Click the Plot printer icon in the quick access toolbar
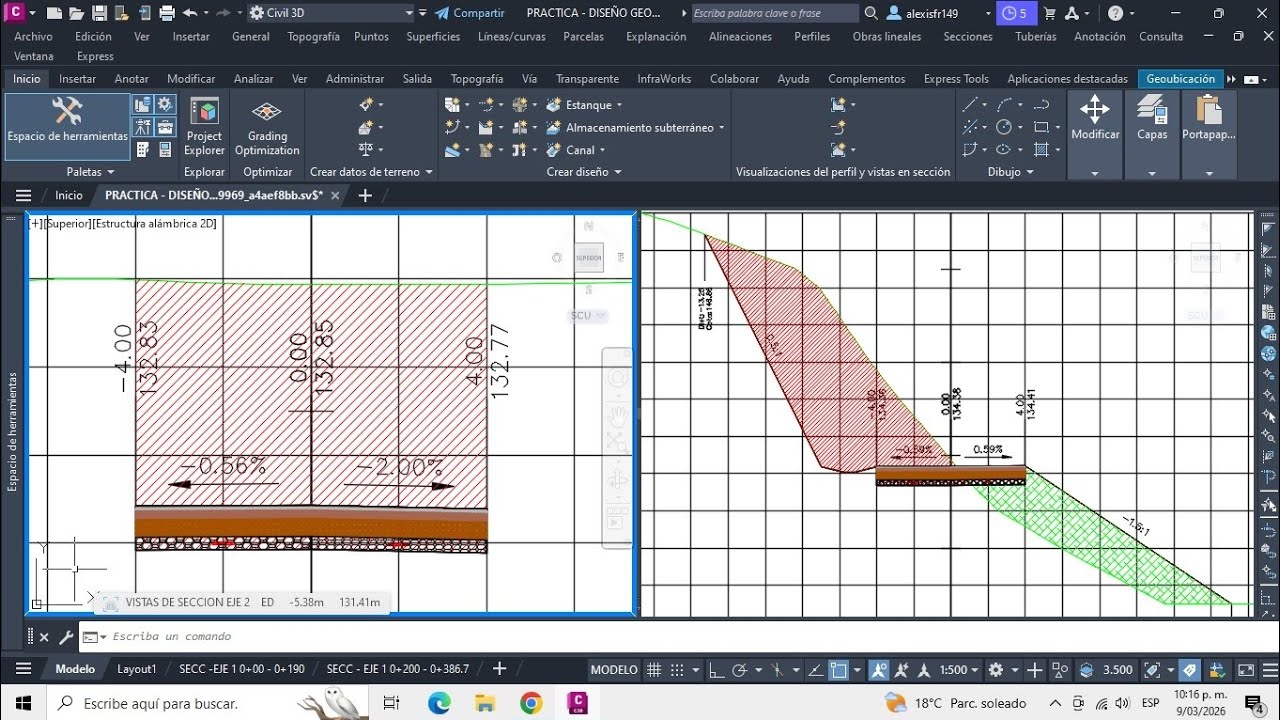This screenshot has width=1280, height=720. coord(168,13)
